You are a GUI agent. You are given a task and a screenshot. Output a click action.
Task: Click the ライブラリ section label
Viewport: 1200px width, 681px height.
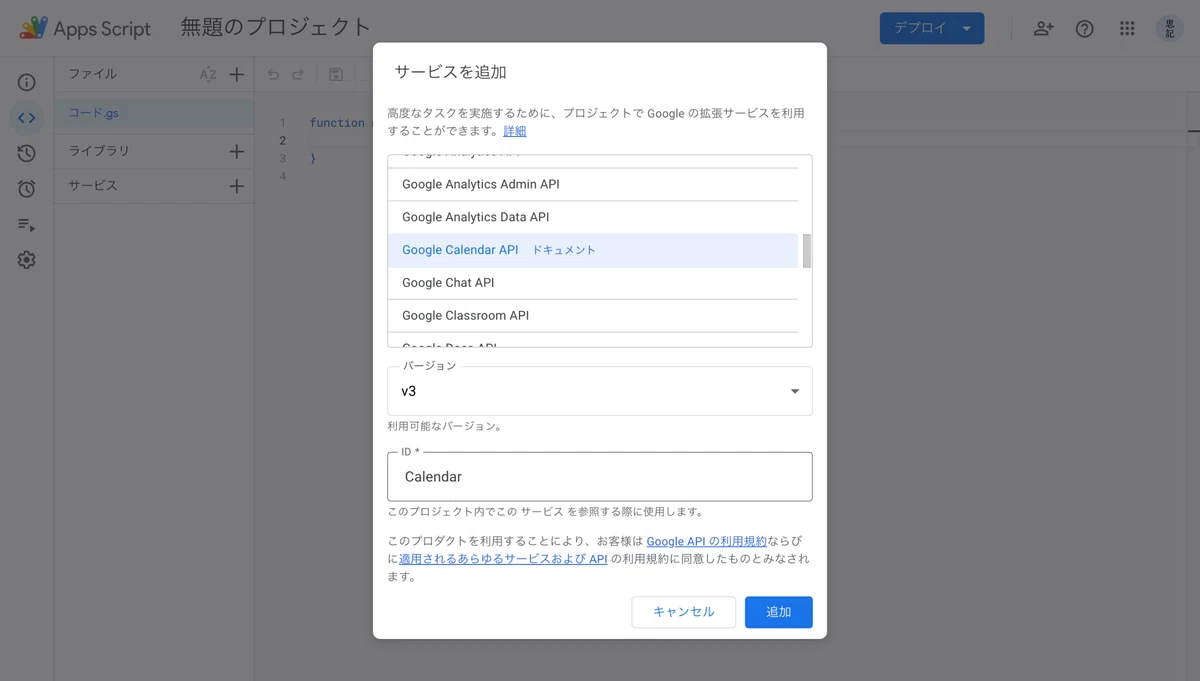[99, 151]
